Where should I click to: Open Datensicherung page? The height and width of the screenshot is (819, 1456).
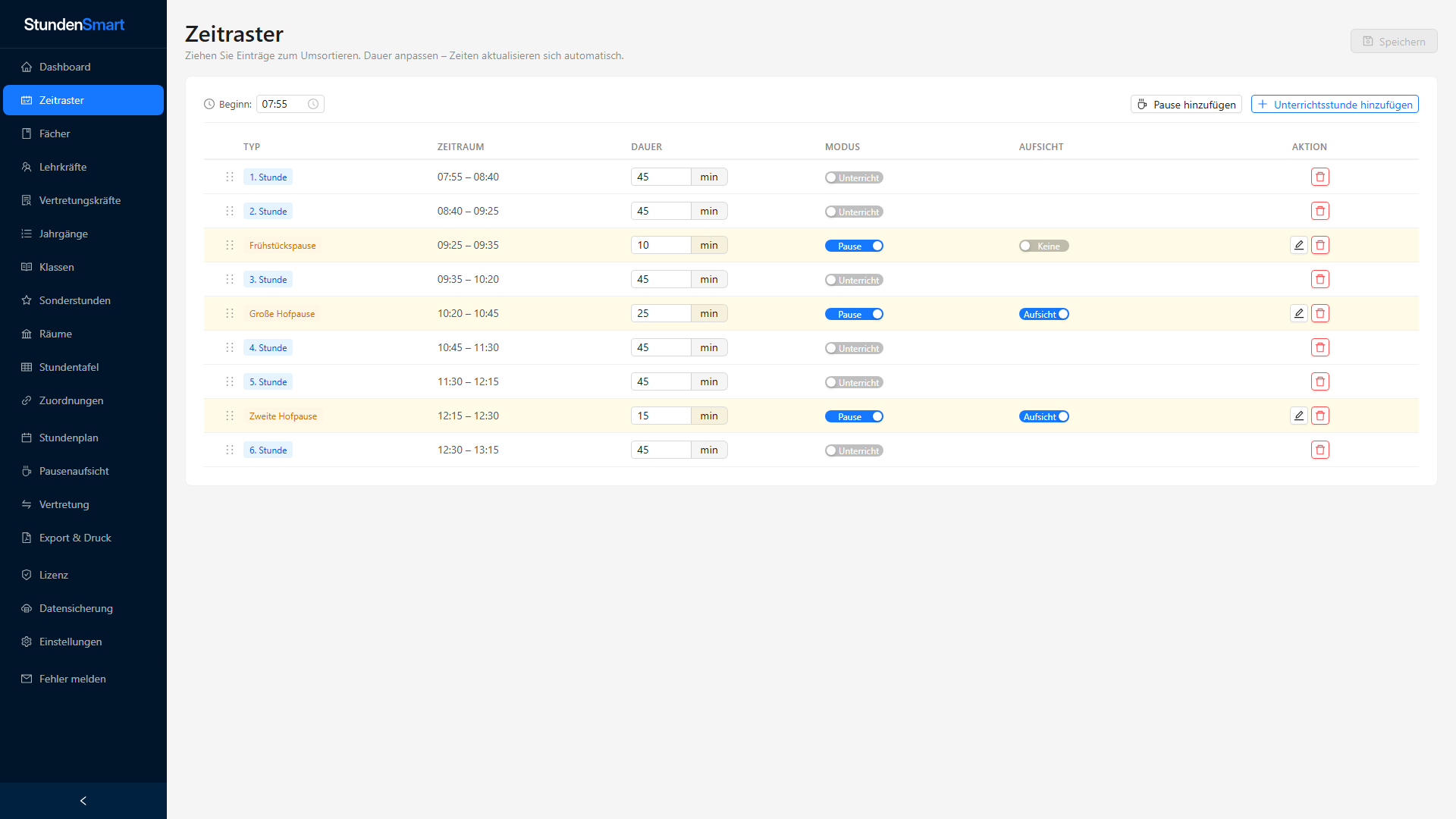point(83,608)
